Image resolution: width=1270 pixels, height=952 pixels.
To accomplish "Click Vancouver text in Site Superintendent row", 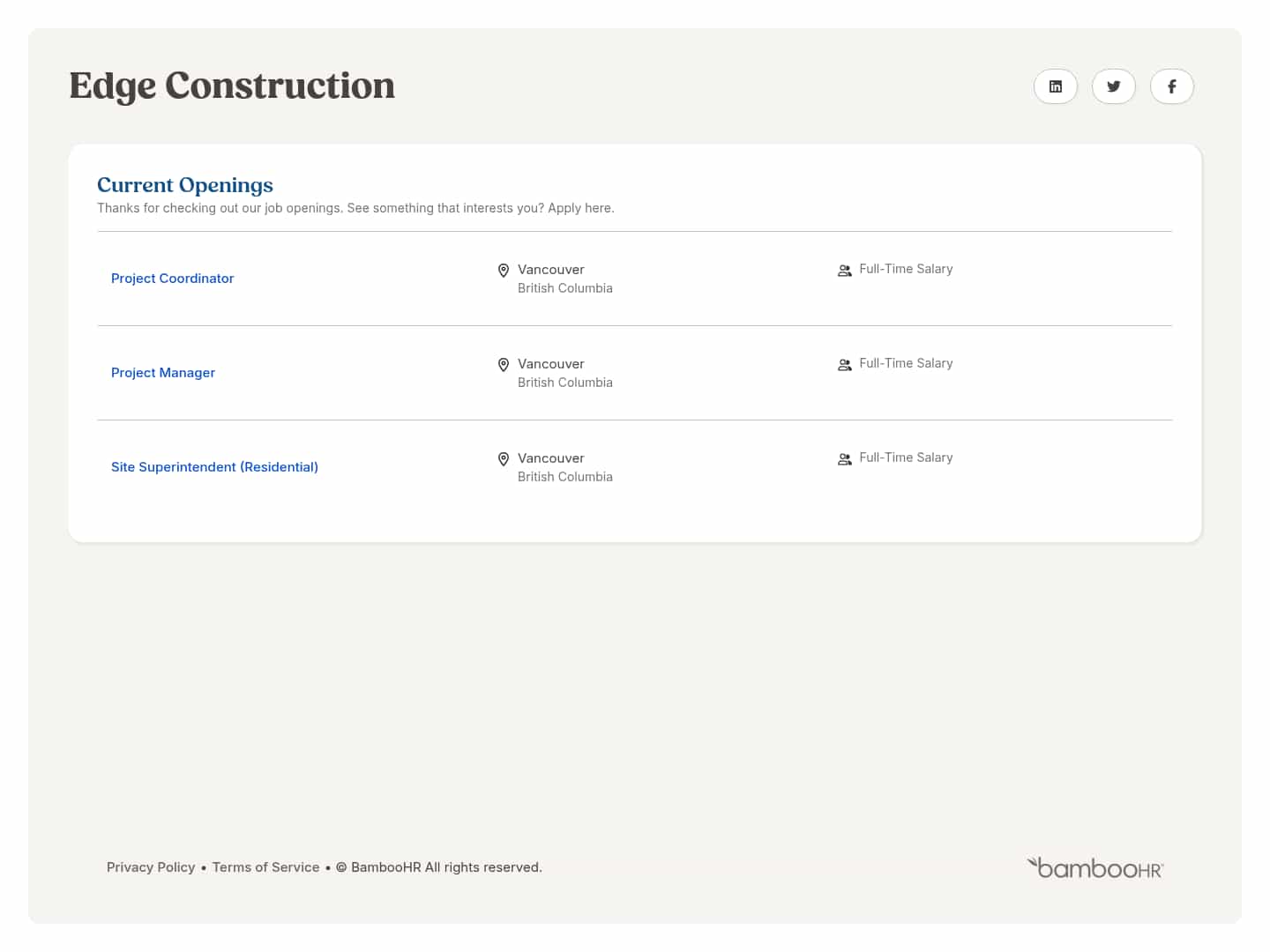I will (x=551, y=458).
